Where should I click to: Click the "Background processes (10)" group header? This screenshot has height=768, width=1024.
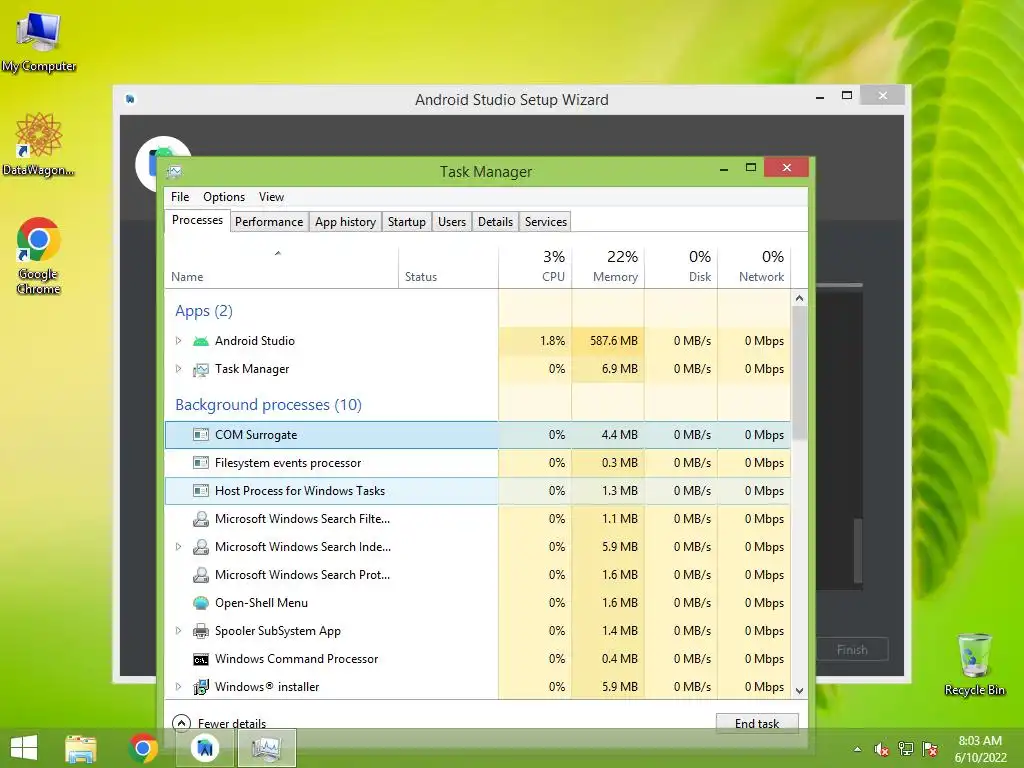[268, 405]
